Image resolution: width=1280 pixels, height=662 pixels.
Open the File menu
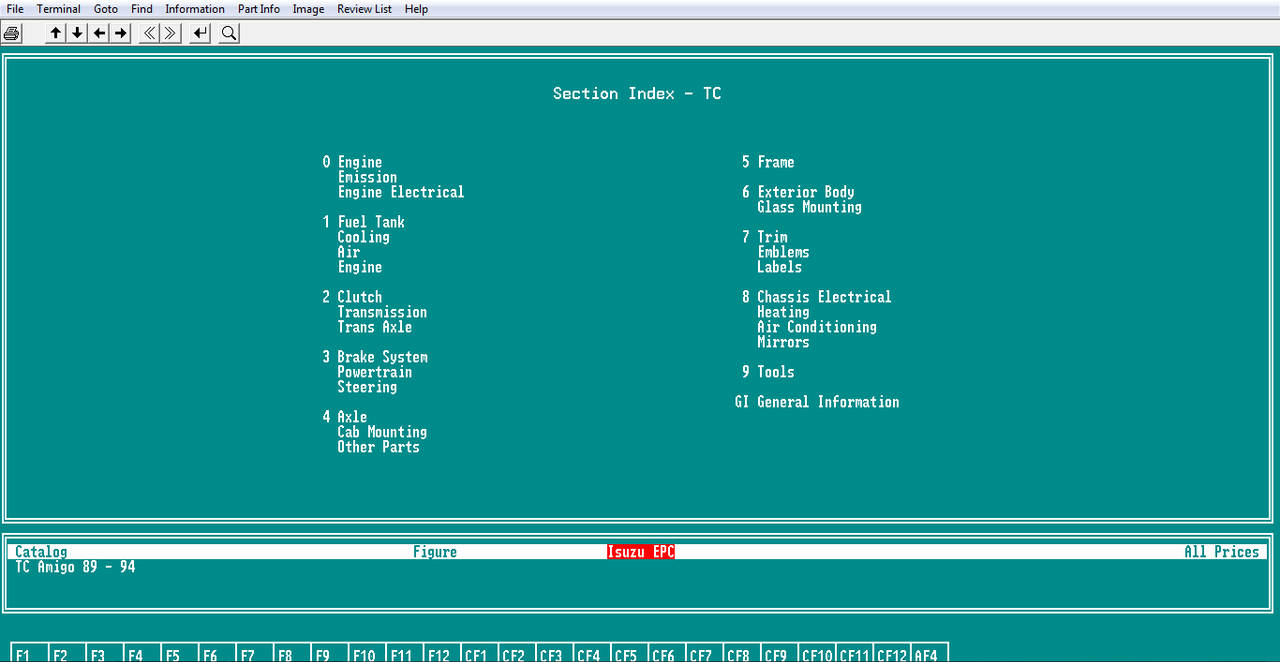click(x=15, y=9)
